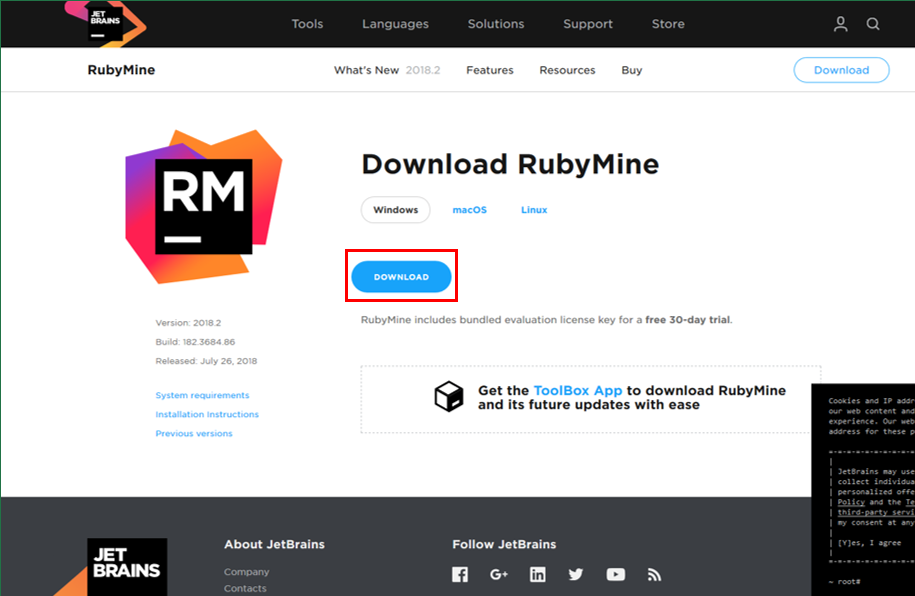Open the user account icon
This screenshot has height=596, width=915.
840,24
